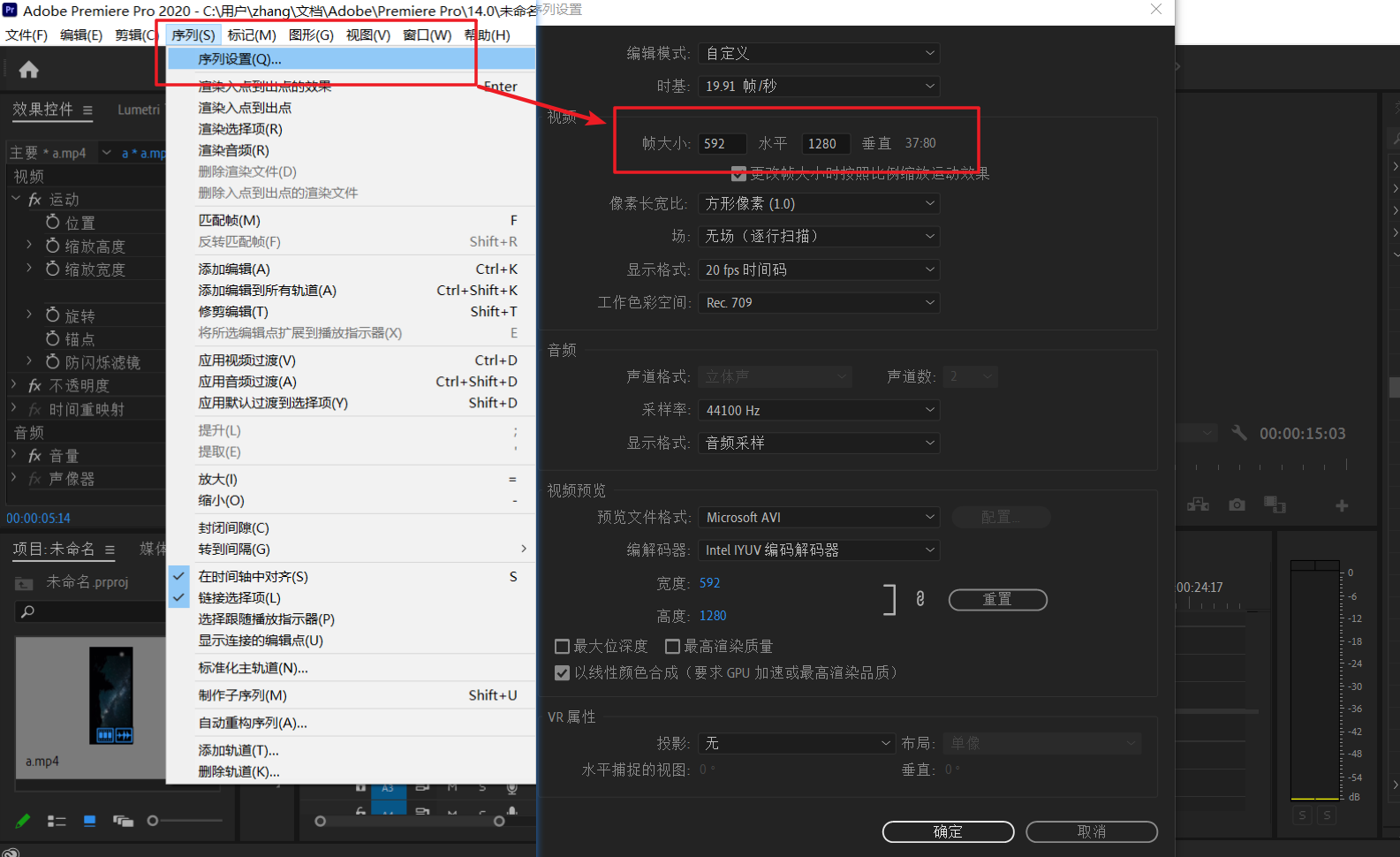
Task: Solo the left audio meter channel
Action: pyautogui.click(x=1302, y=815)
